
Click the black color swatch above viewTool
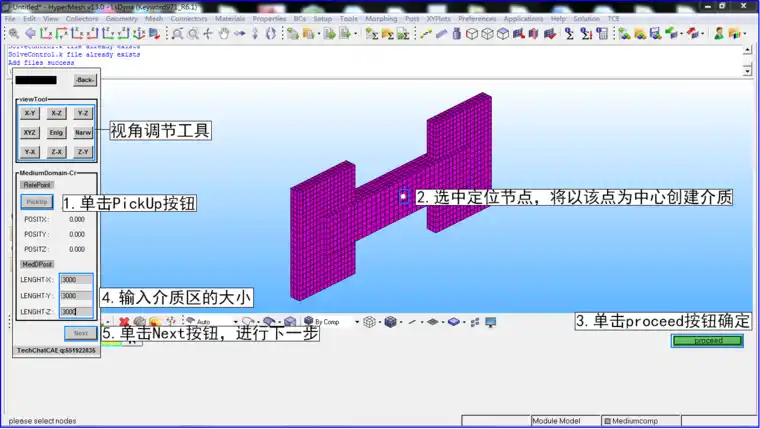(36, 80)
